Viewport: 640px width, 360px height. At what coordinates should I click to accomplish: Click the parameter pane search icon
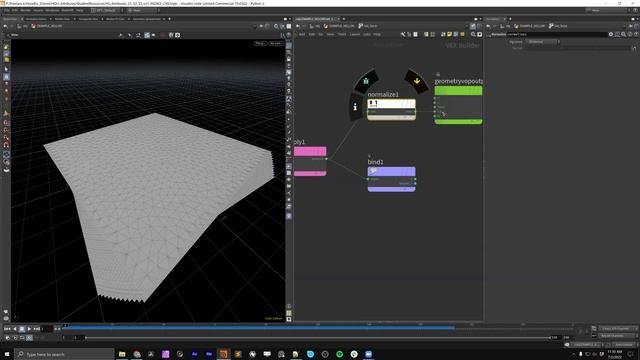click(x=623, y=34)
